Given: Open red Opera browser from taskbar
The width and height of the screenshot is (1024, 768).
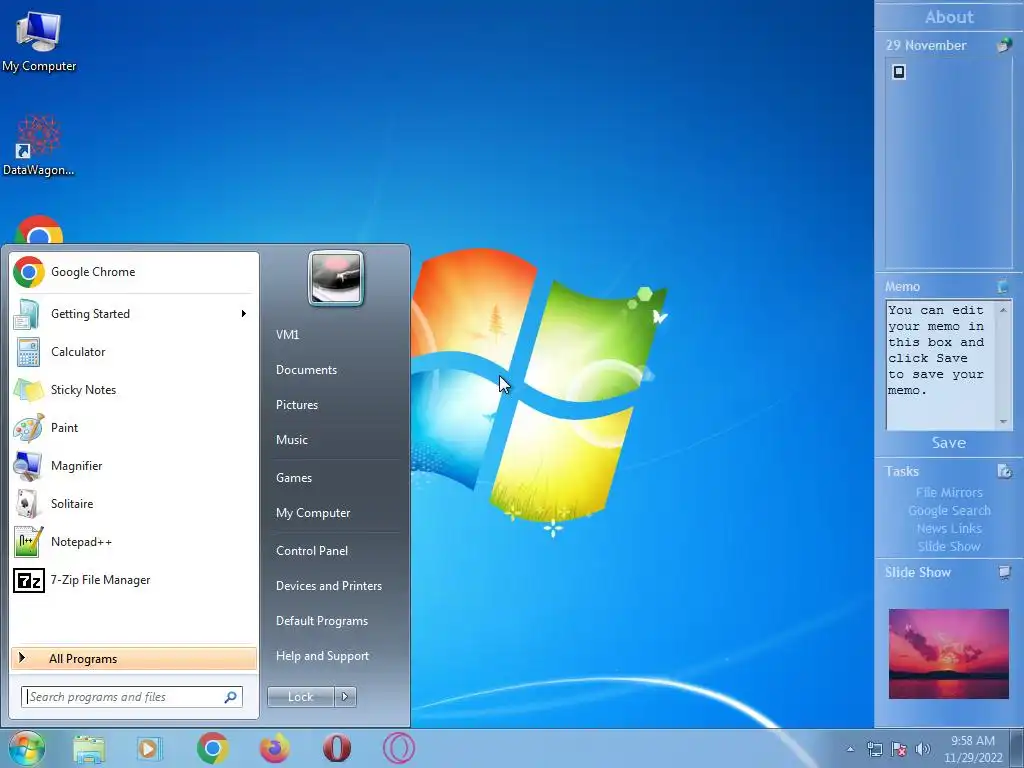Looking at the screenshot, I should point(336,748).
